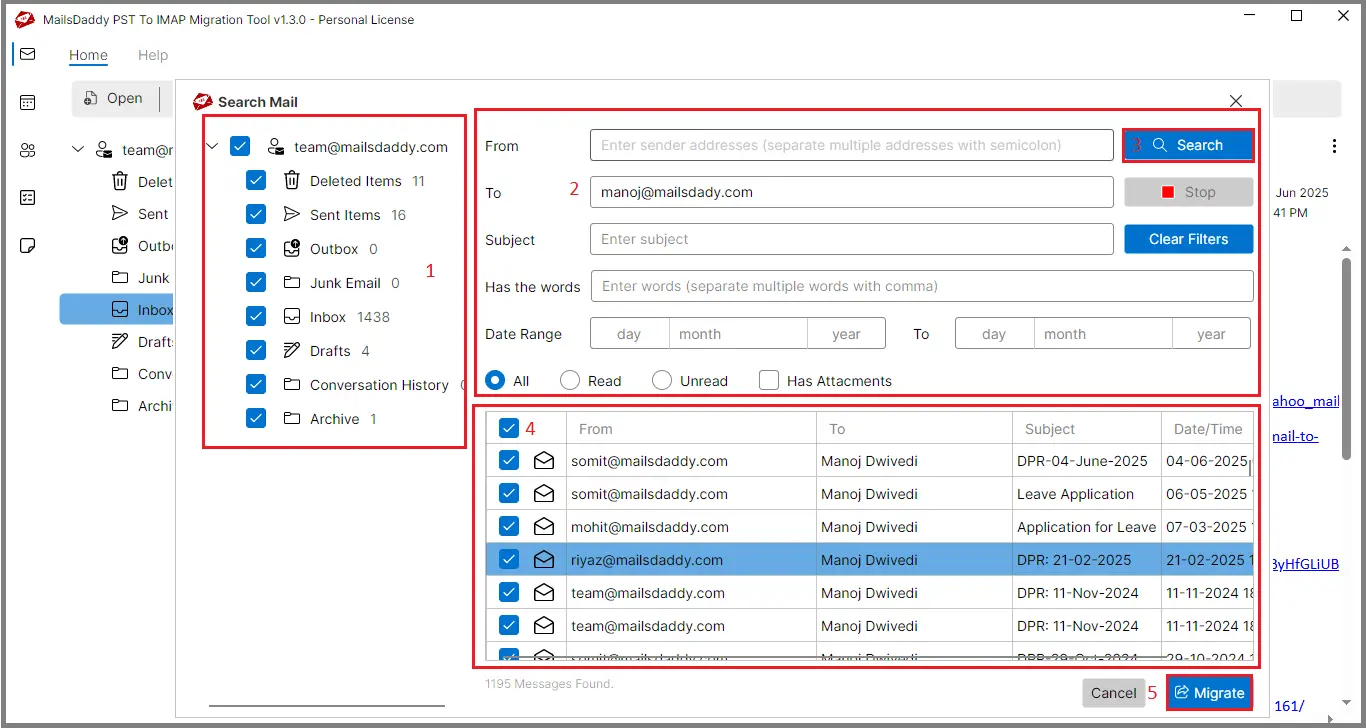
Task: Open the calendar icon in sidebar
Action: (x=27, y=102)
